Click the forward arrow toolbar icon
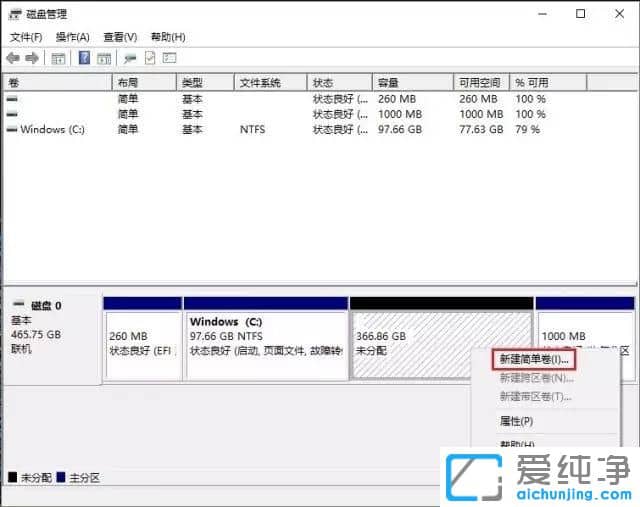Screen dimensions: 640x507 pos(32,58)
